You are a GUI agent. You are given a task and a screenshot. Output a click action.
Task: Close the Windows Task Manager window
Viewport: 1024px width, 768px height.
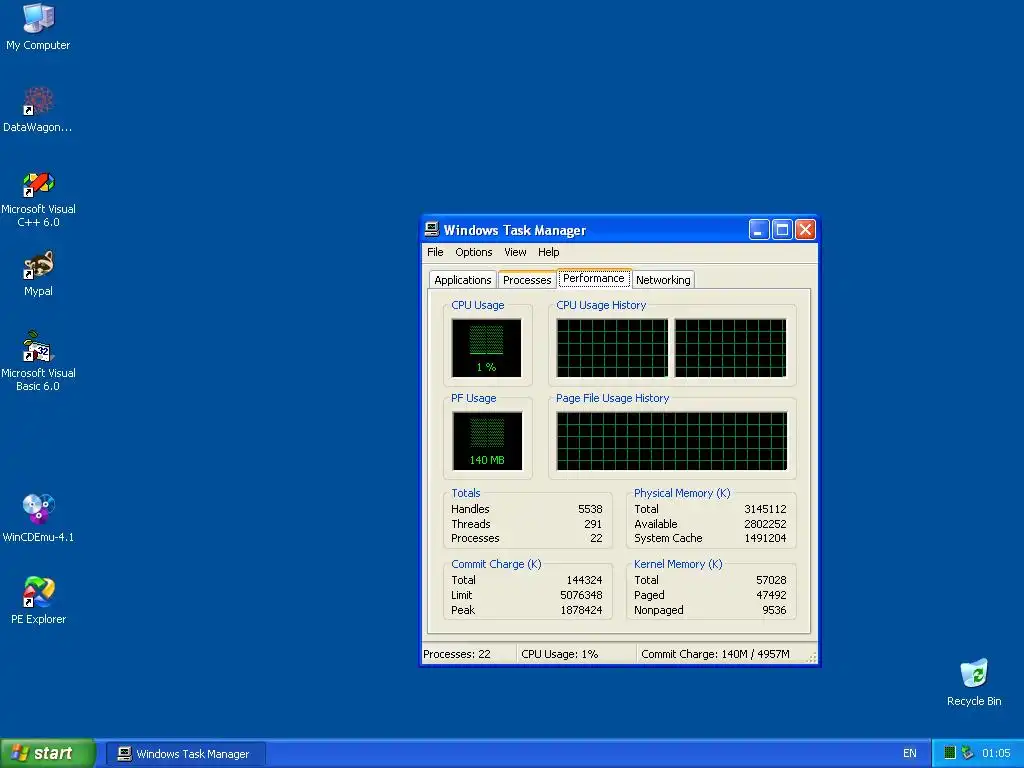point(805,229)
